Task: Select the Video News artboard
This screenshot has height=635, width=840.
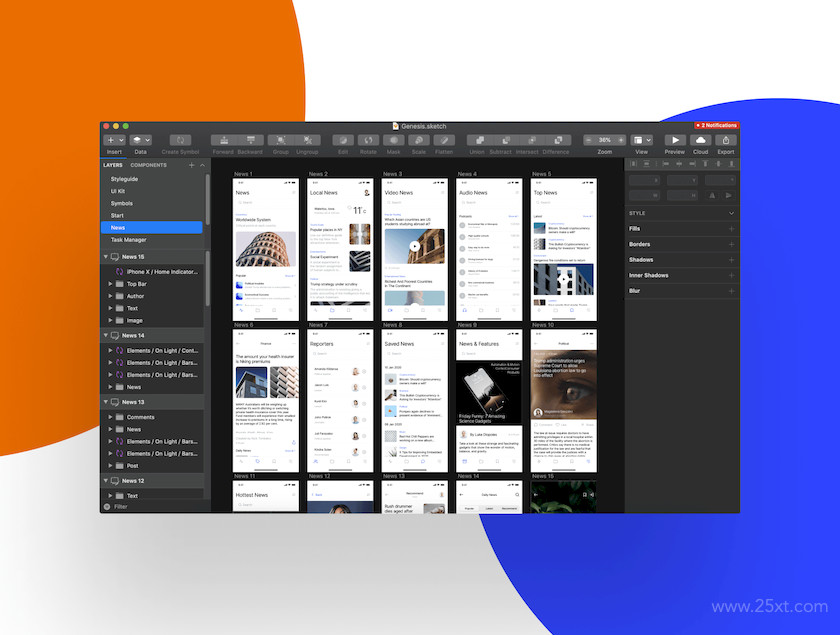Action: tap(415, 249)
